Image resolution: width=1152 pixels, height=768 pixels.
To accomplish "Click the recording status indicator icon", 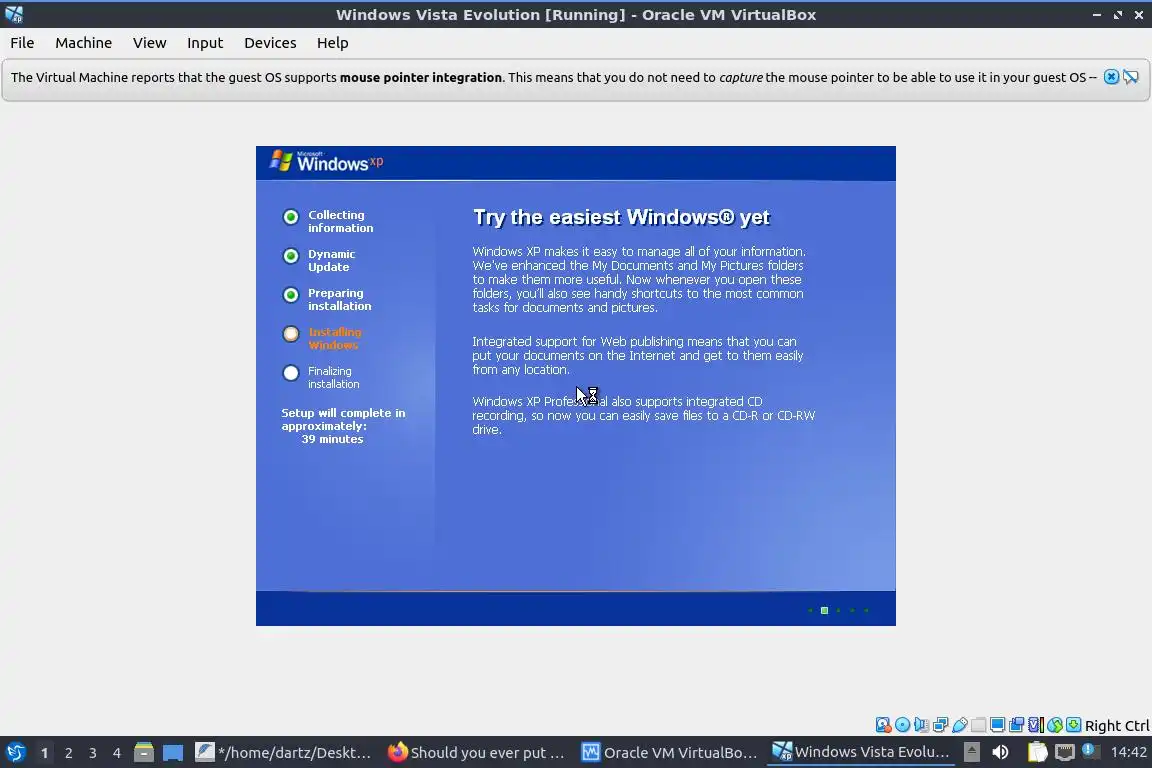I will click(1016, 725).
